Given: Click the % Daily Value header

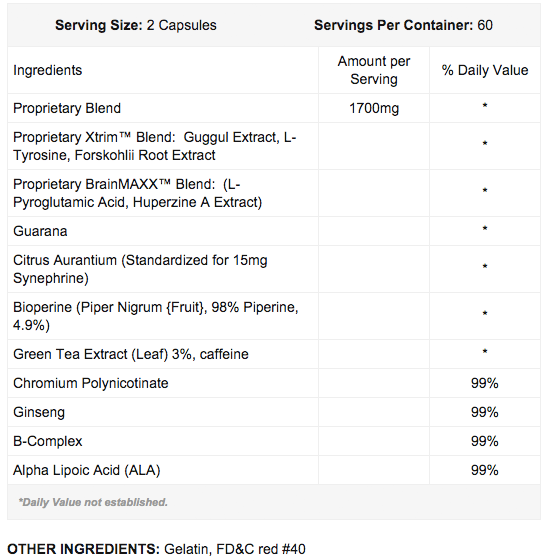Looking at the screenshot, I should (x=485, y=70).
